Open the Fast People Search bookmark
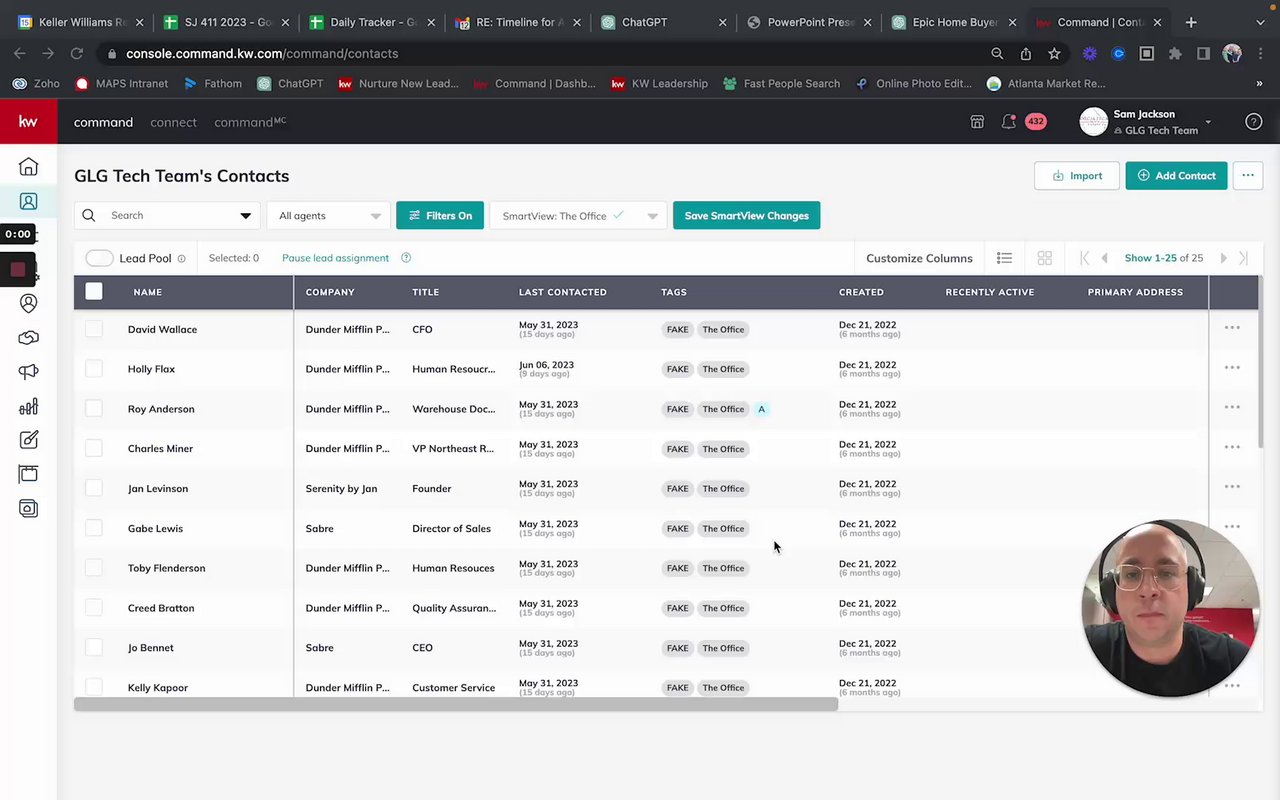The height and width of the screenshot is (800, 1280). [781, 84]
